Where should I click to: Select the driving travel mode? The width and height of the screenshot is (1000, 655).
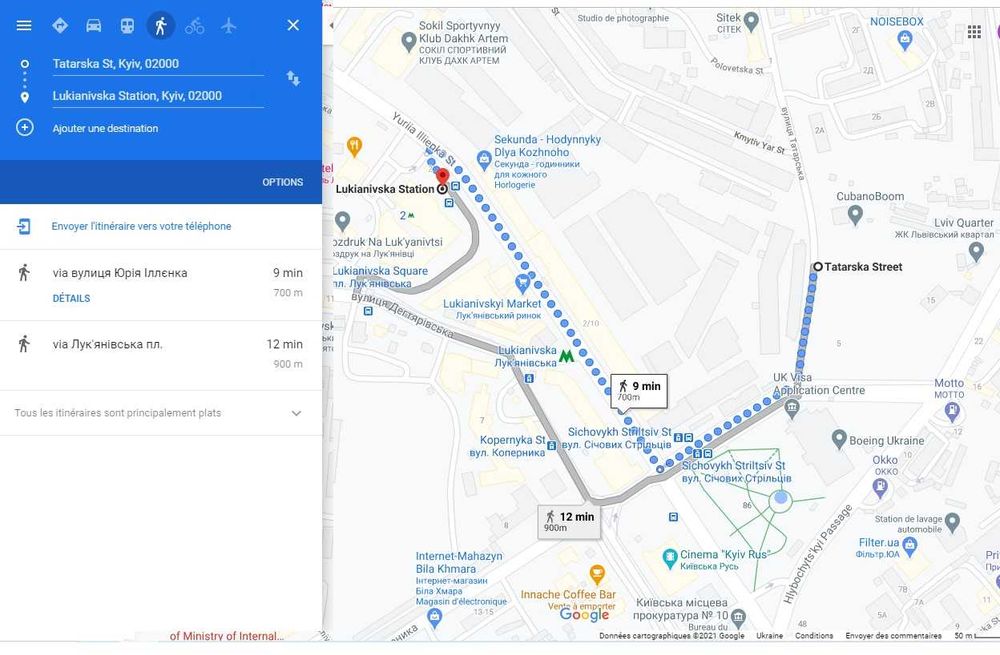tap(94, 26)
